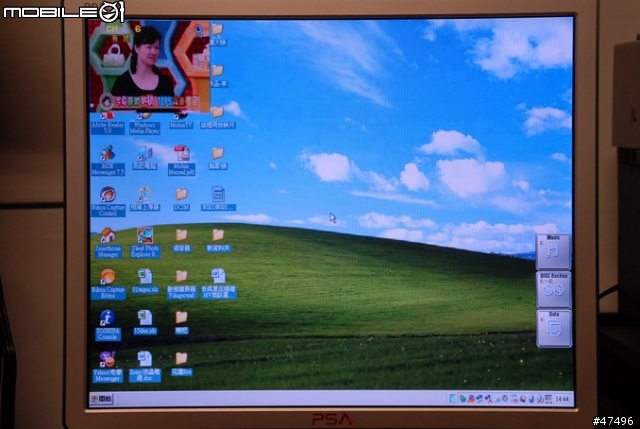Launch Ulead Photo Explorer 8
The width and height of the screenshot is (640, 429).
(145, 243)
